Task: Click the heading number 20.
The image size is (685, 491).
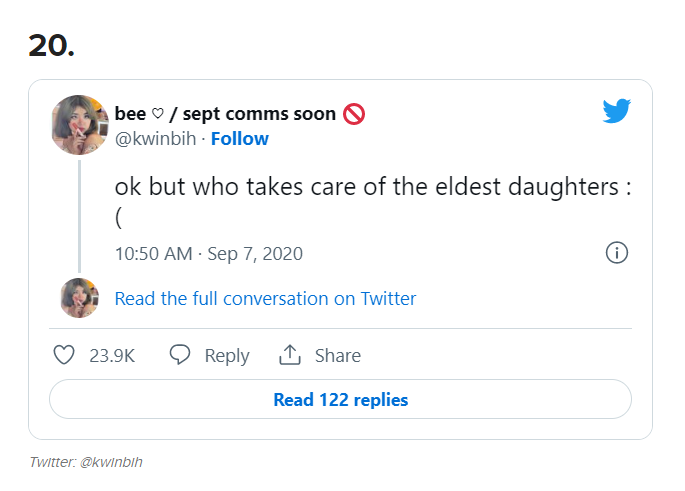Action: tap(51, 45)
